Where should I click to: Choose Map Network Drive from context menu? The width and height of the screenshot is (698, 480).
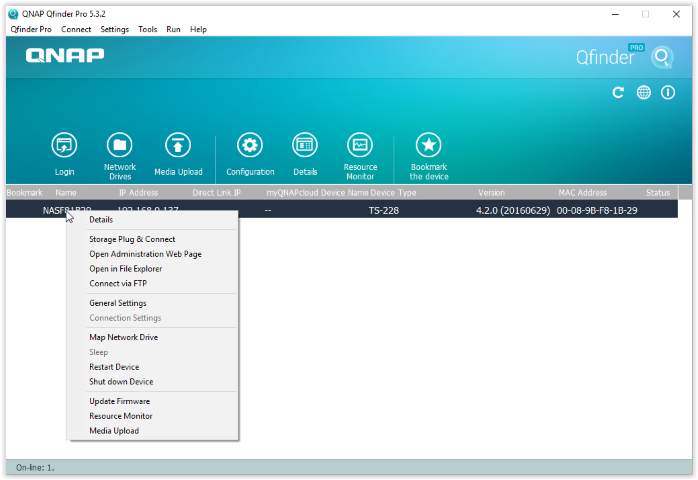[x=123, y=337]
